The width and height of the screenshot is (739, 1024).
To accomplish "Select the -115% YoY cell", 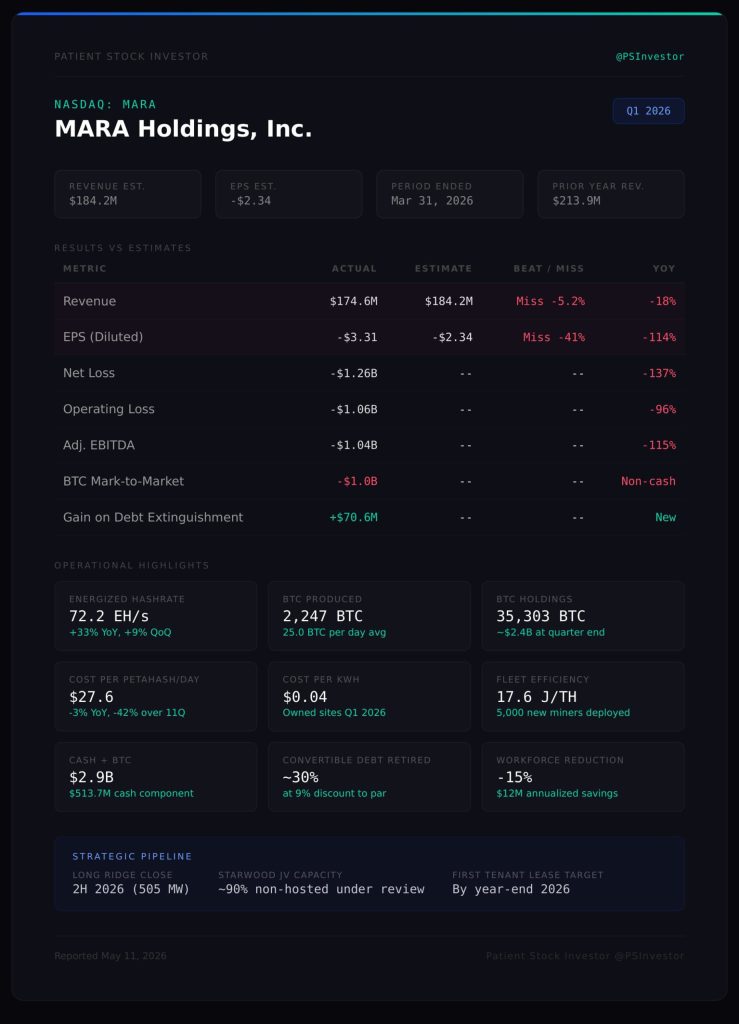I will pyautogui.click(x=659, y=445).
